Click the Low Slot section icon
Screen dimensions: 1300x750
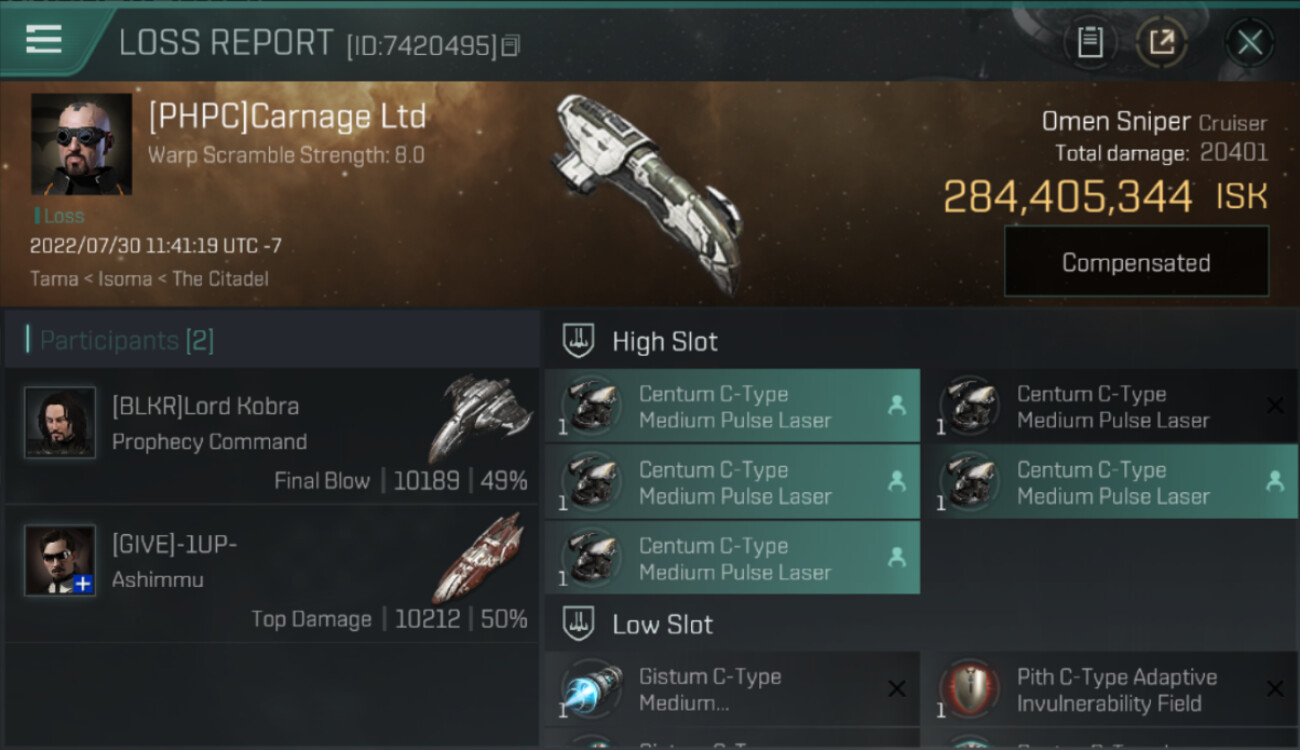(578, 624)
